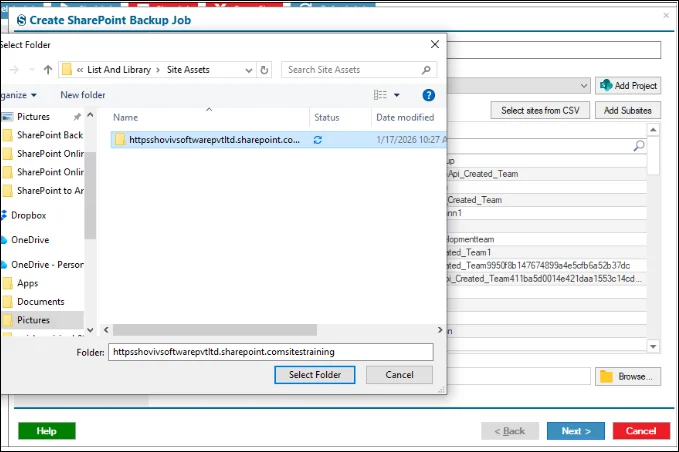
Task: Sort by Name column header
Action: tap(126, 117)
